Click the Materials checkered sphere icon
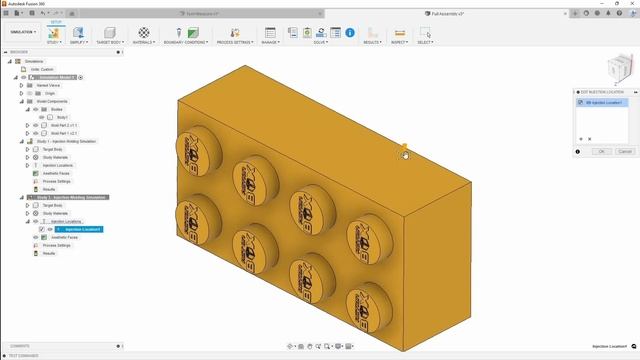Image resolution: width=640 pixels, height=360 pixels. (144, 33)
